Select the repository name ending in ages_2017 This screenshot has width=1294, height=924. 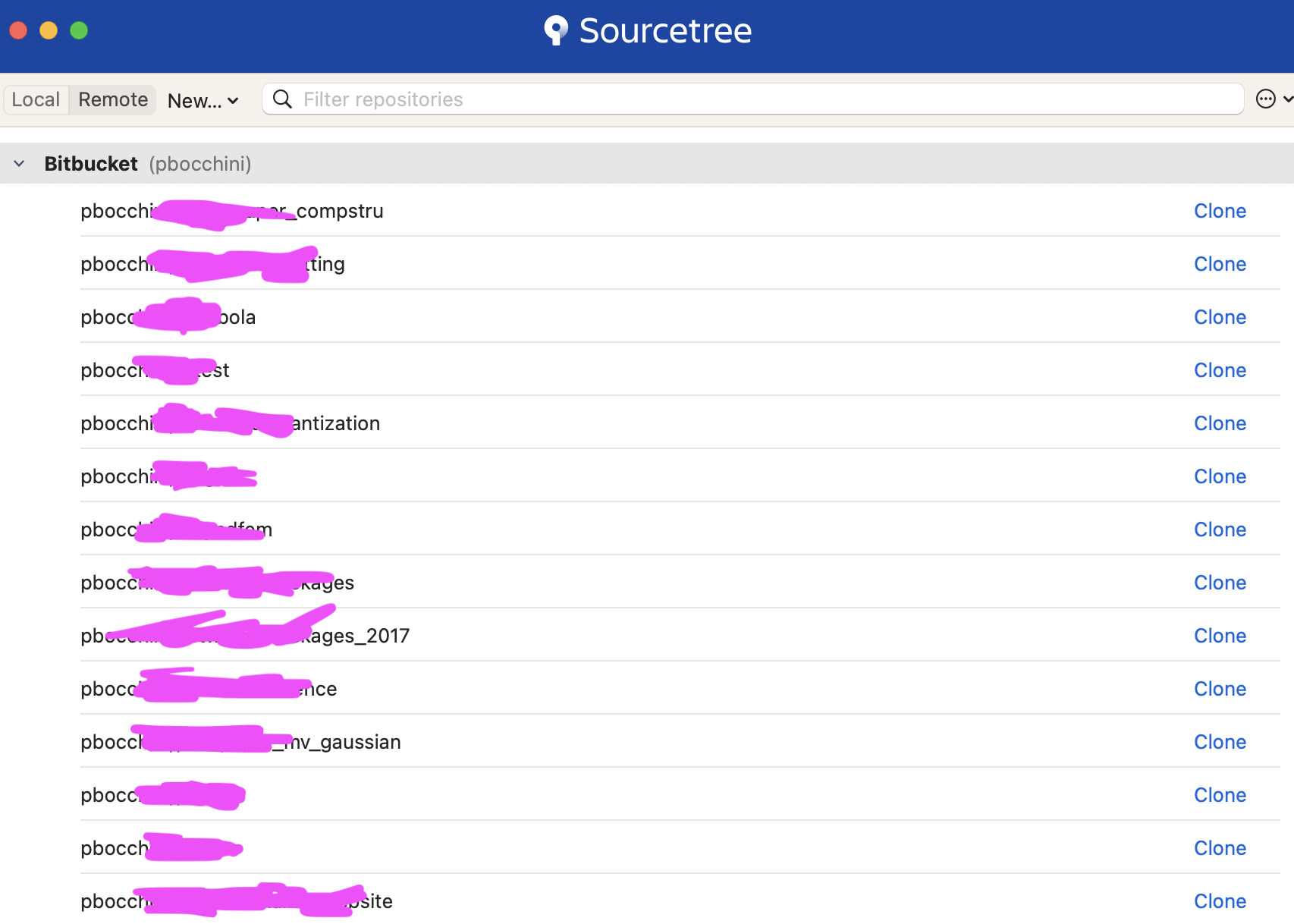tap(245, 636)
